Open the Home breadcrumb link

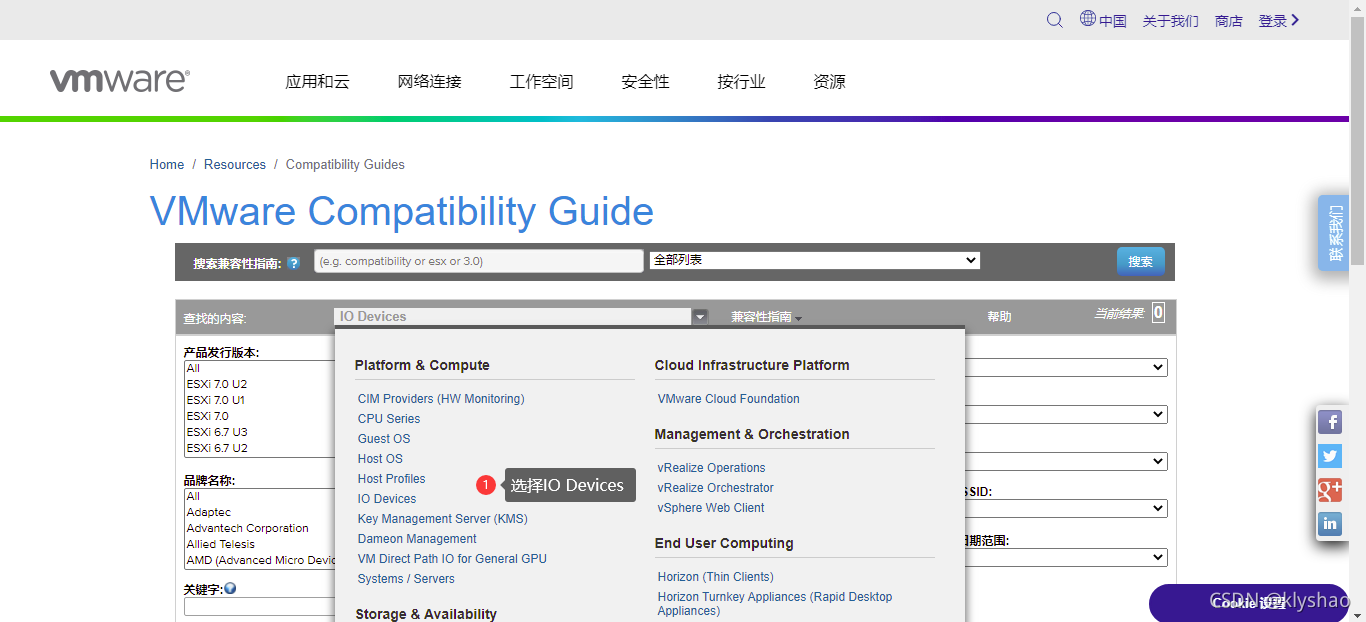[166, 164]
